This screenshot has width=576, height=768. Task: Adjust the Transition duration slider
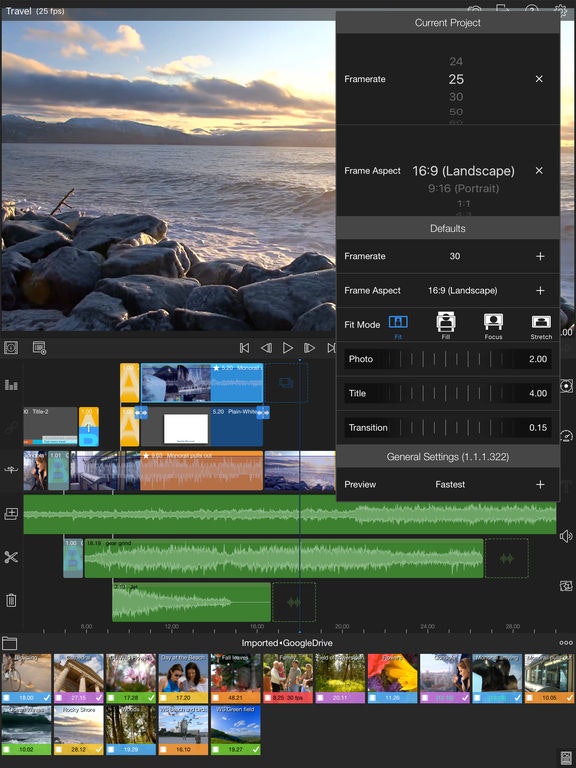(x=448, y=428)
